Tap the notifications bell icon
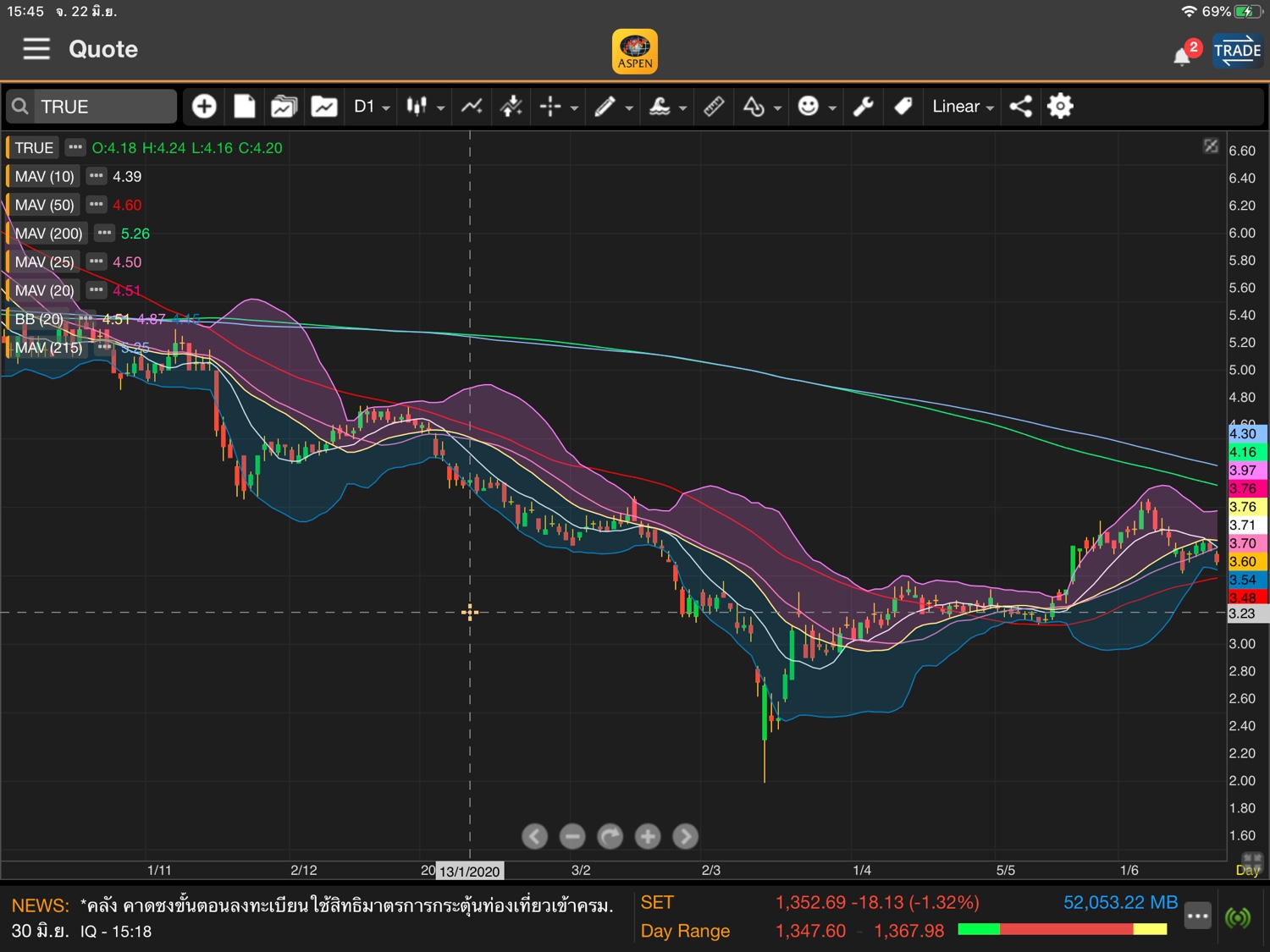 tap(1182, 56)
